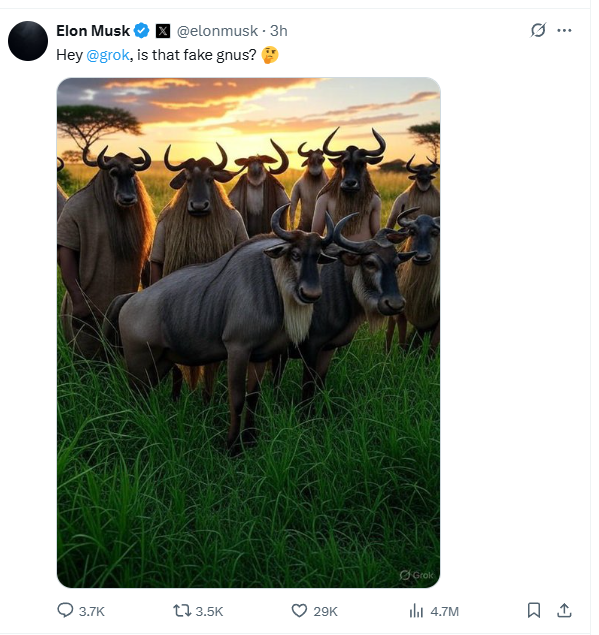Click the 4.7M views count
Viewport: 599px width, 635px height.
pos(445,611)
